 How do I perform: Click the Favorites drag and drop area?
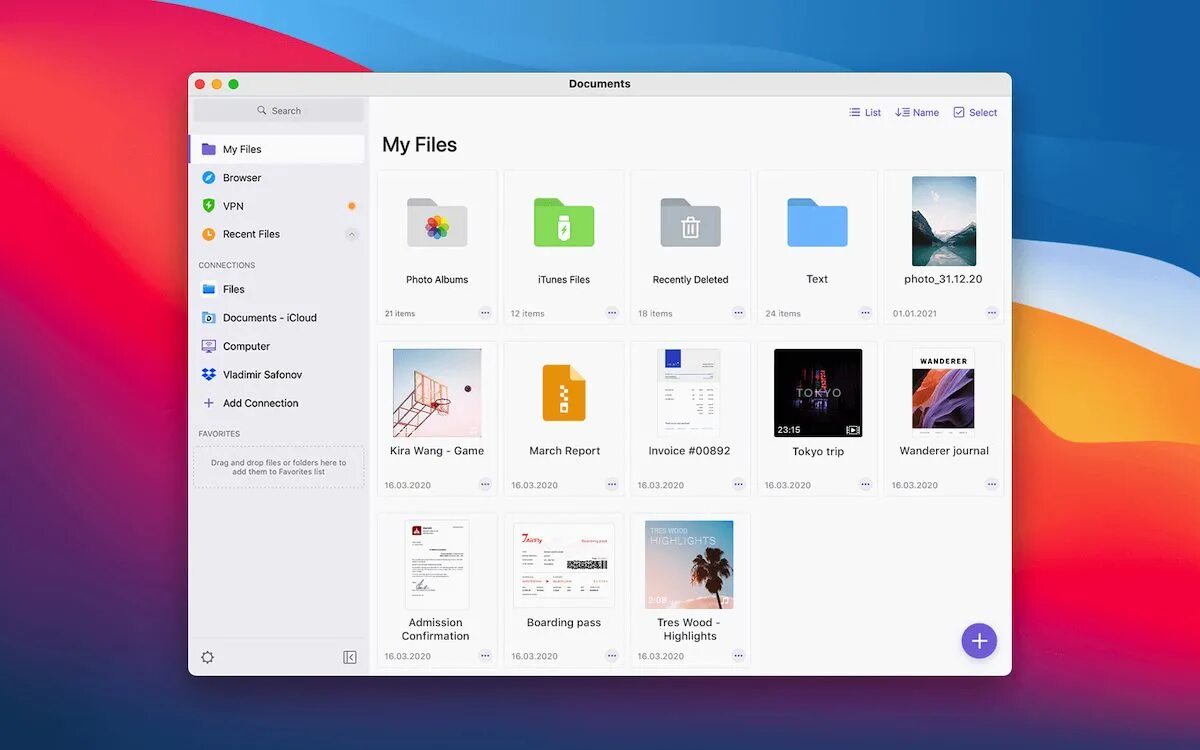coord(279,467)
